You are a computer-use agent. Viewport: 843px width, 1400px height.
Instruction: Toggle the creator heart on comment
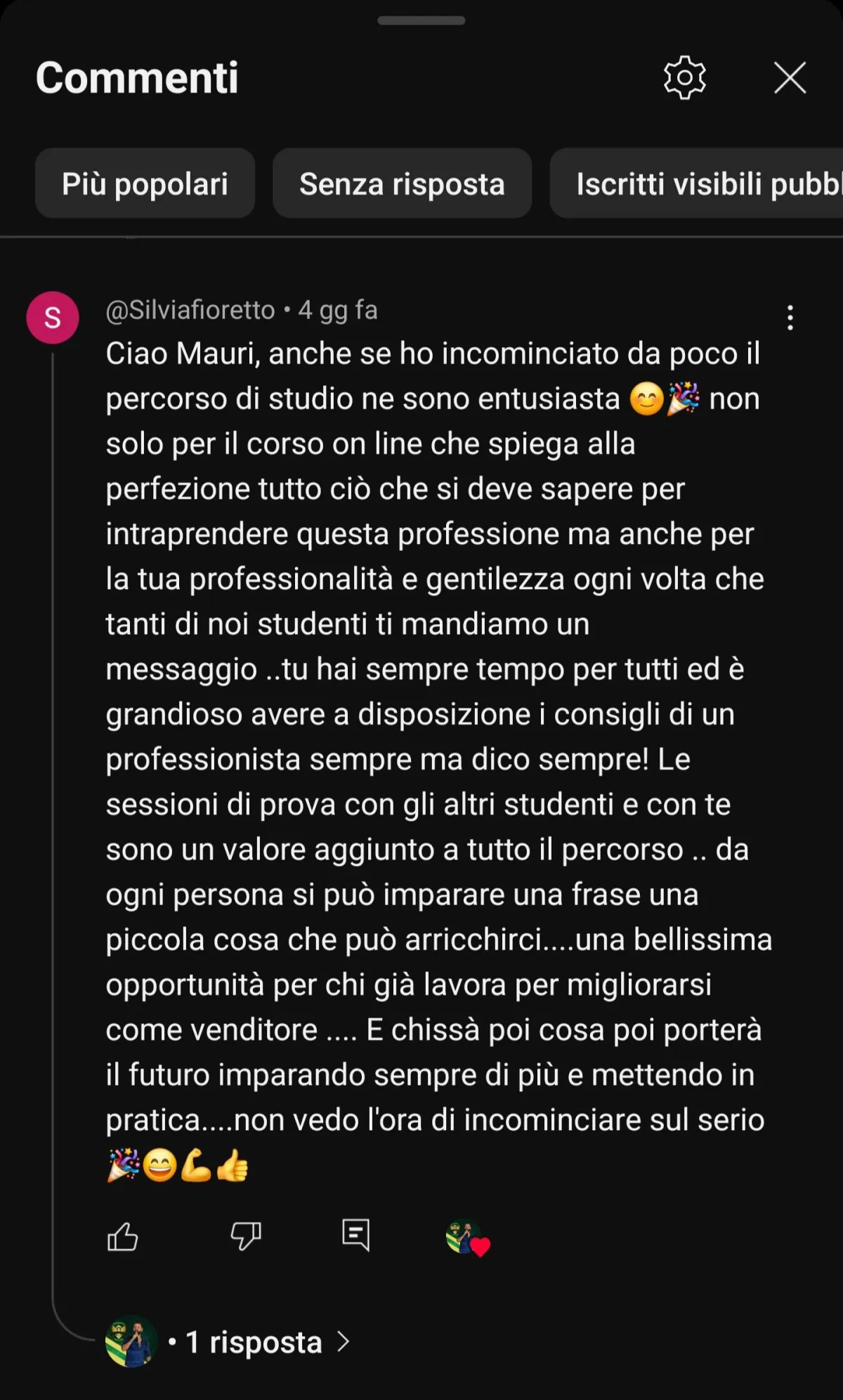click(x=468, y=1238)
